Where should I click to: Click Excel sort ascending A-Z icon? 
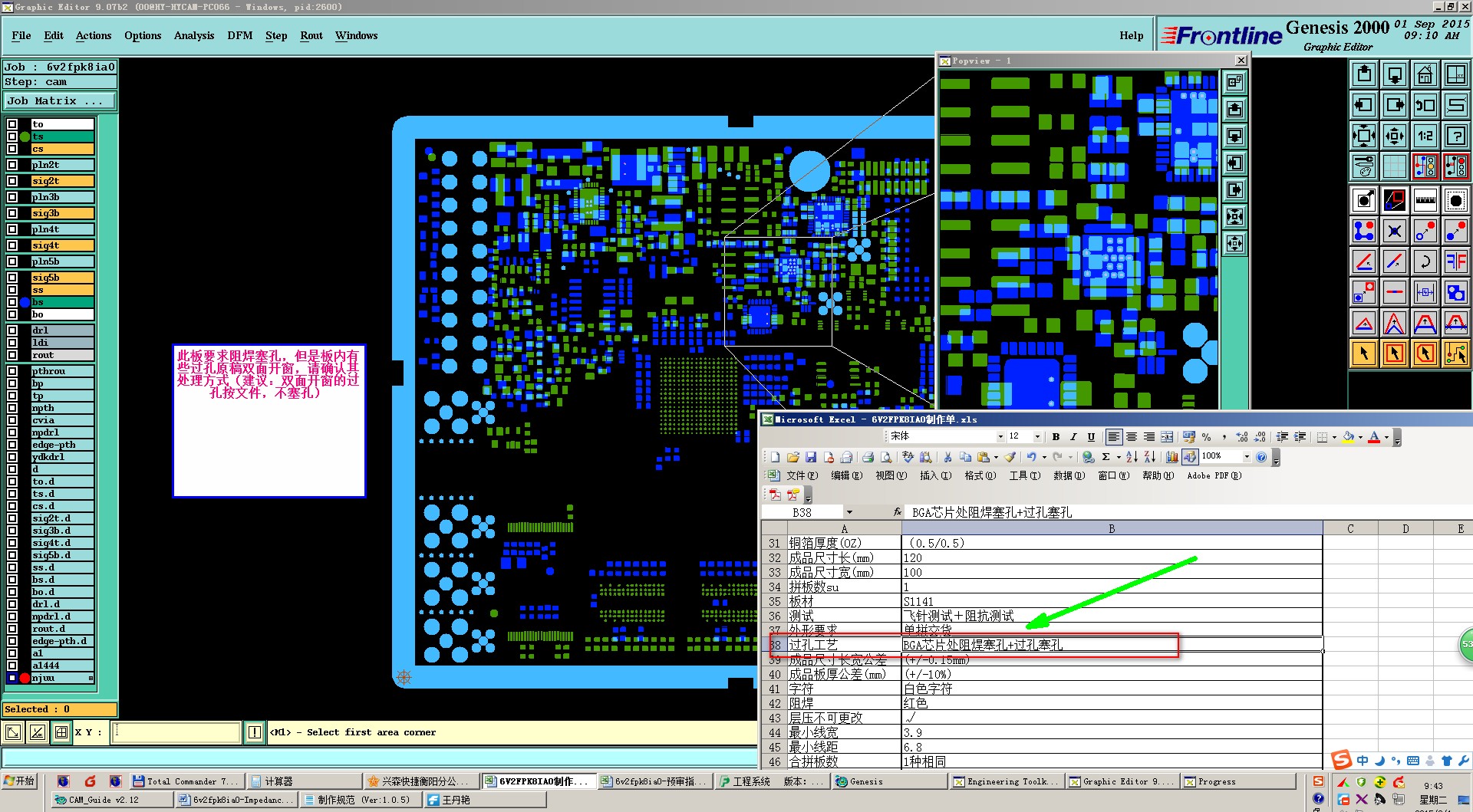[x=1132, y=457]
